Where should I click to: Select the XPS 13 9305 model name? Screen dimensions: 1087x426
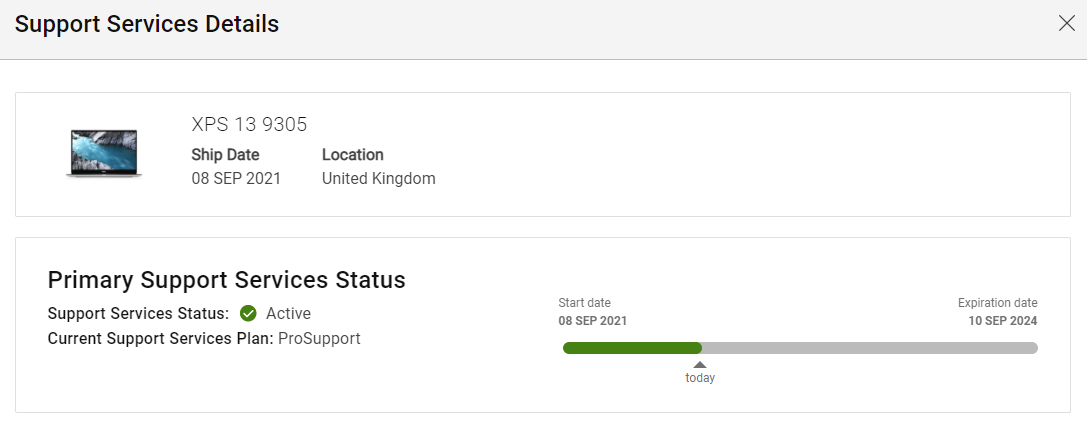click(249, 125)
